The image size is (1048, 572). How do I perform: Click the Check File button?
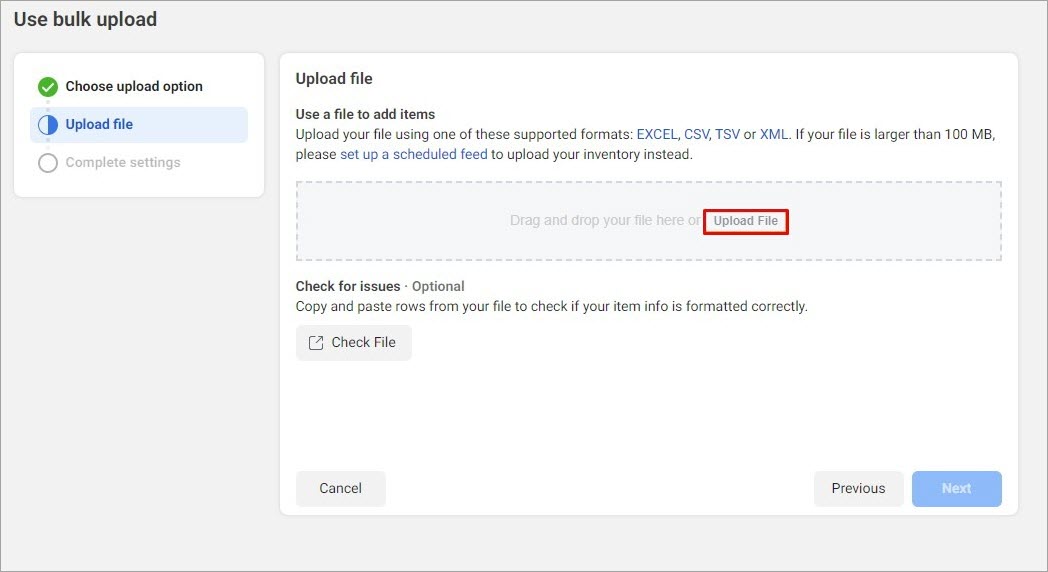[x=354, y=343]
